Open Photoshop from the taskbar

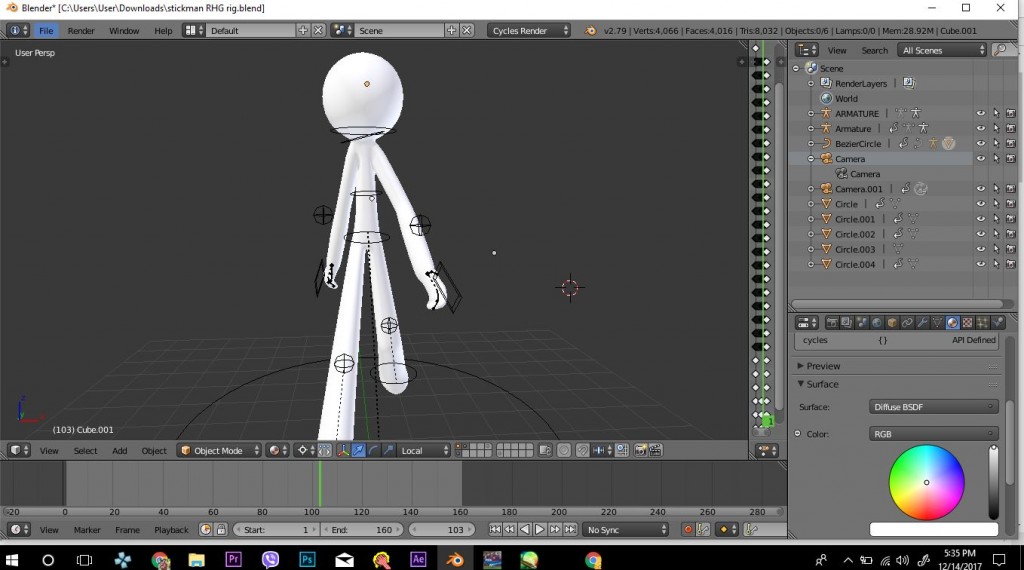[x=307, y=560]
